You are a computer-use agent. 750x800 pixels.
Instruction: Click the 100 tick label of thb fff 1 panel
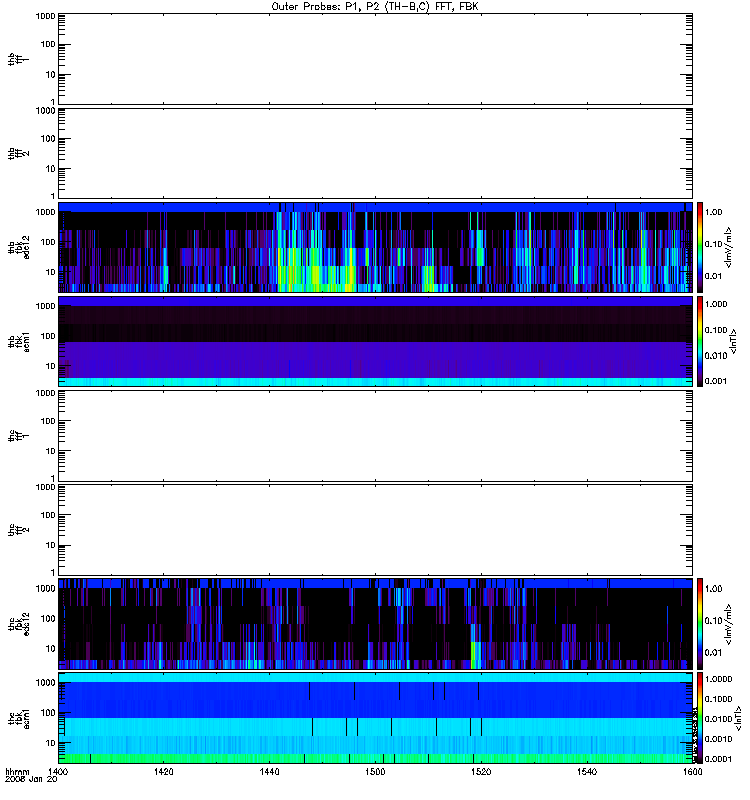(48, 45)
